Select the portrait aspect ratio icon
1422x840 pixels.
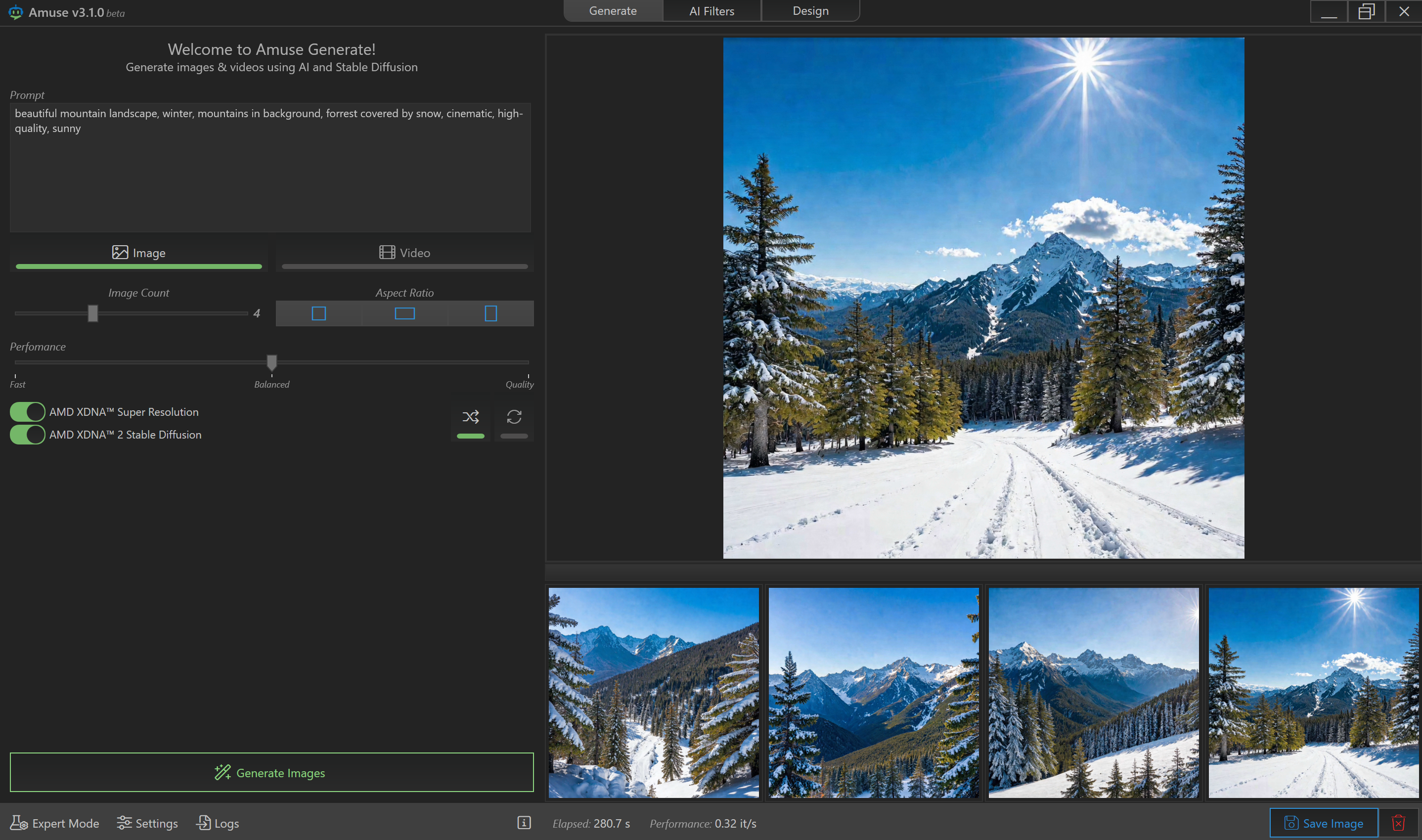491,313
